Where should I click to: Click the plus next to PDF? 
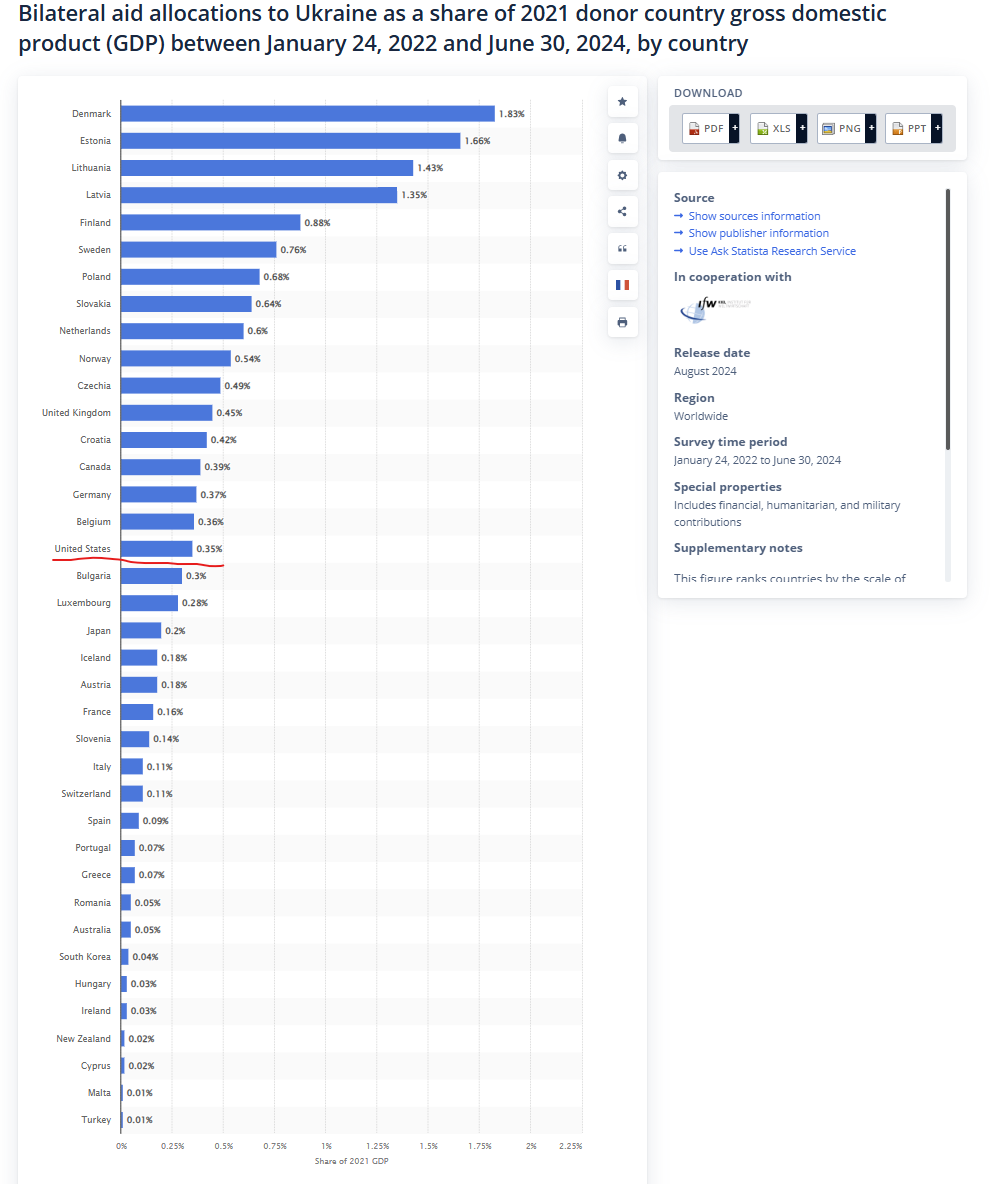[x=735, y=128]
